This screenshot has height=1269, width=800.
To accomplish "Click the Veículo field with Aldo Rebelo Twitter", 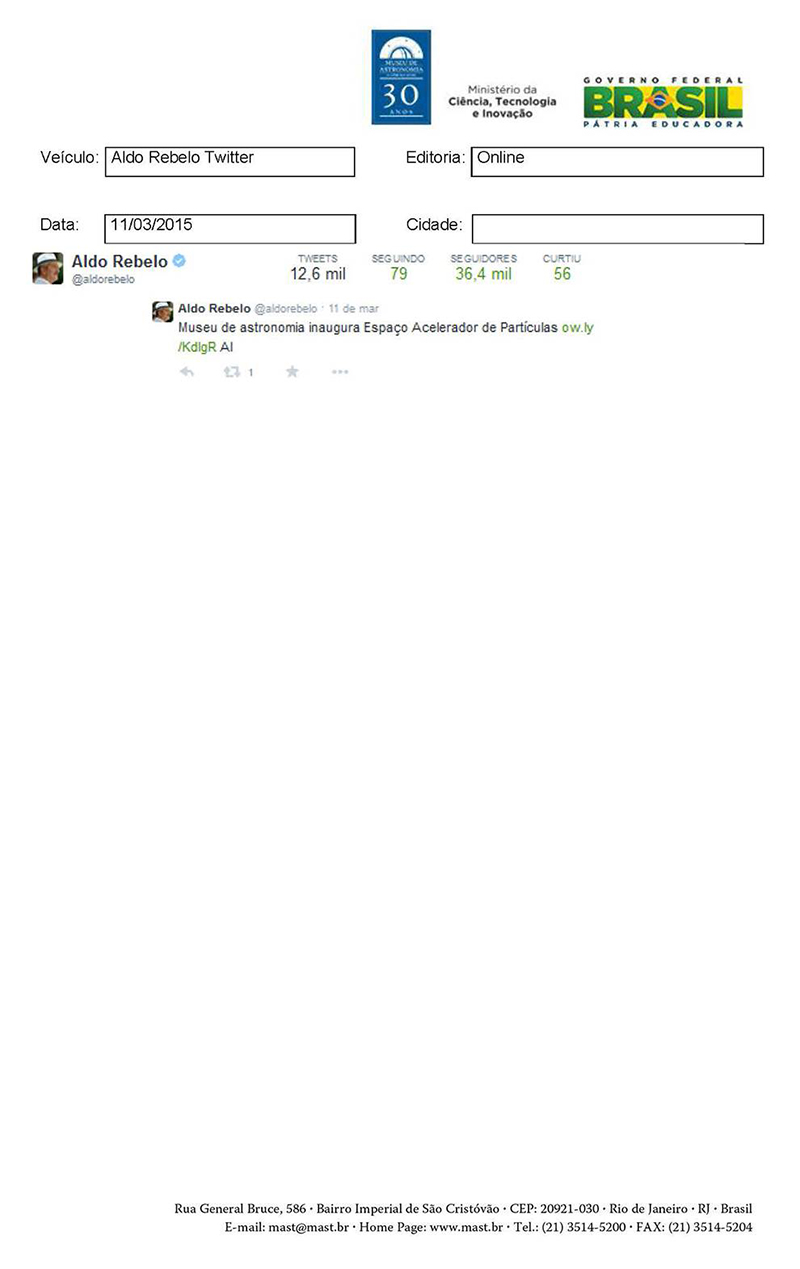I will [x=230, y=162].
